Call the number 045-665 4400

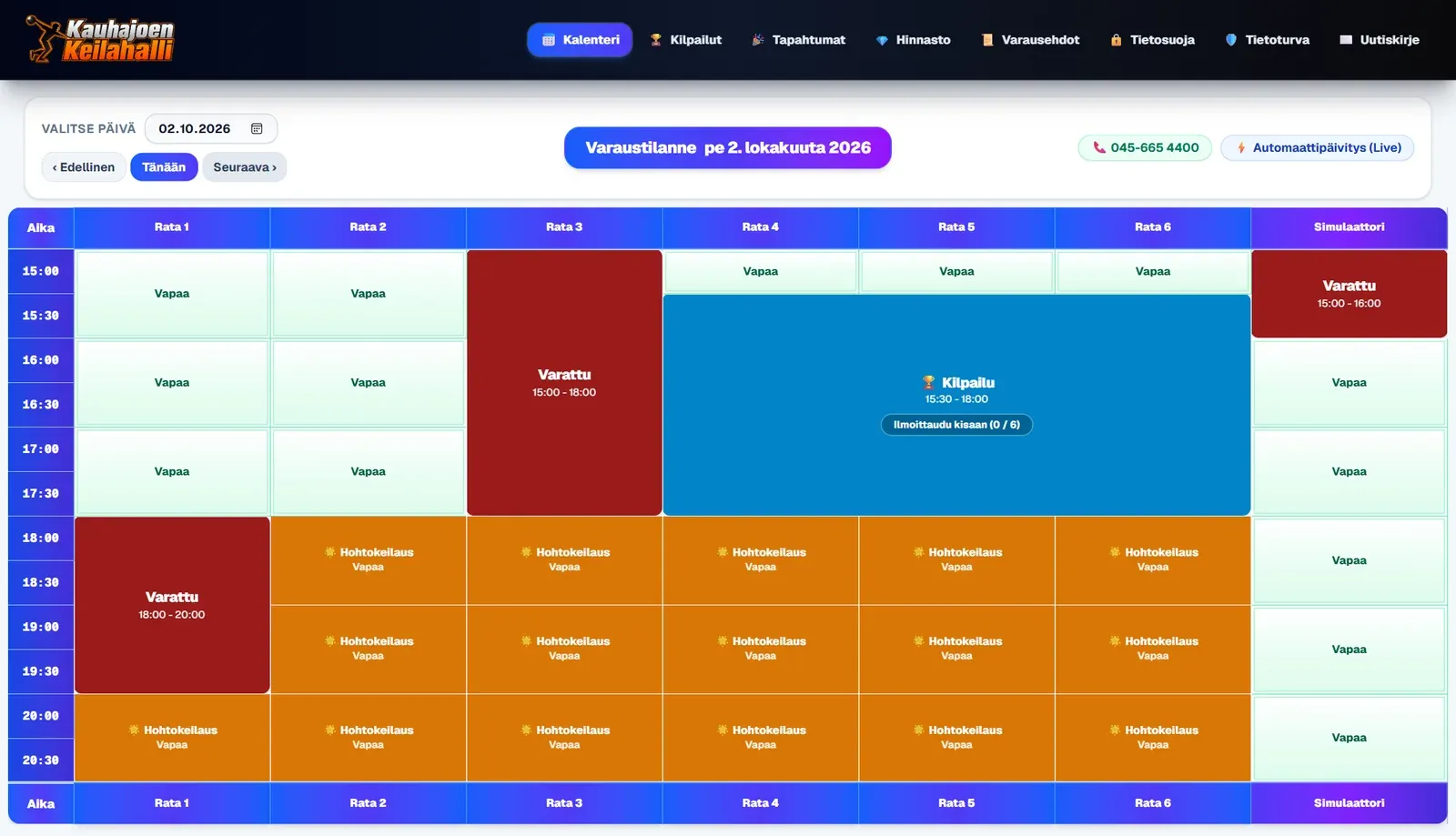1145,147
